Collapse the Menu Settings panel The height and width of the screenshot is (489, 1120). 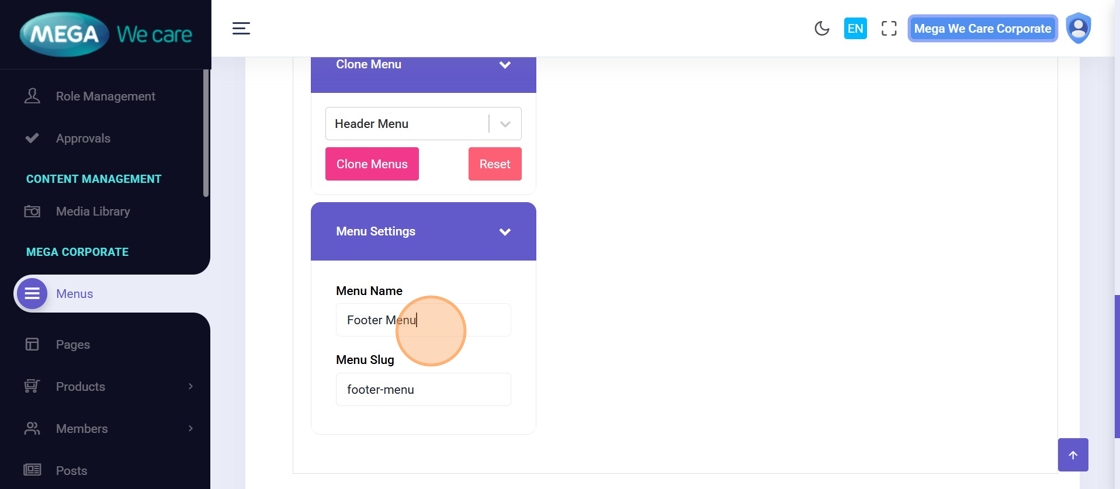[505, 232]
